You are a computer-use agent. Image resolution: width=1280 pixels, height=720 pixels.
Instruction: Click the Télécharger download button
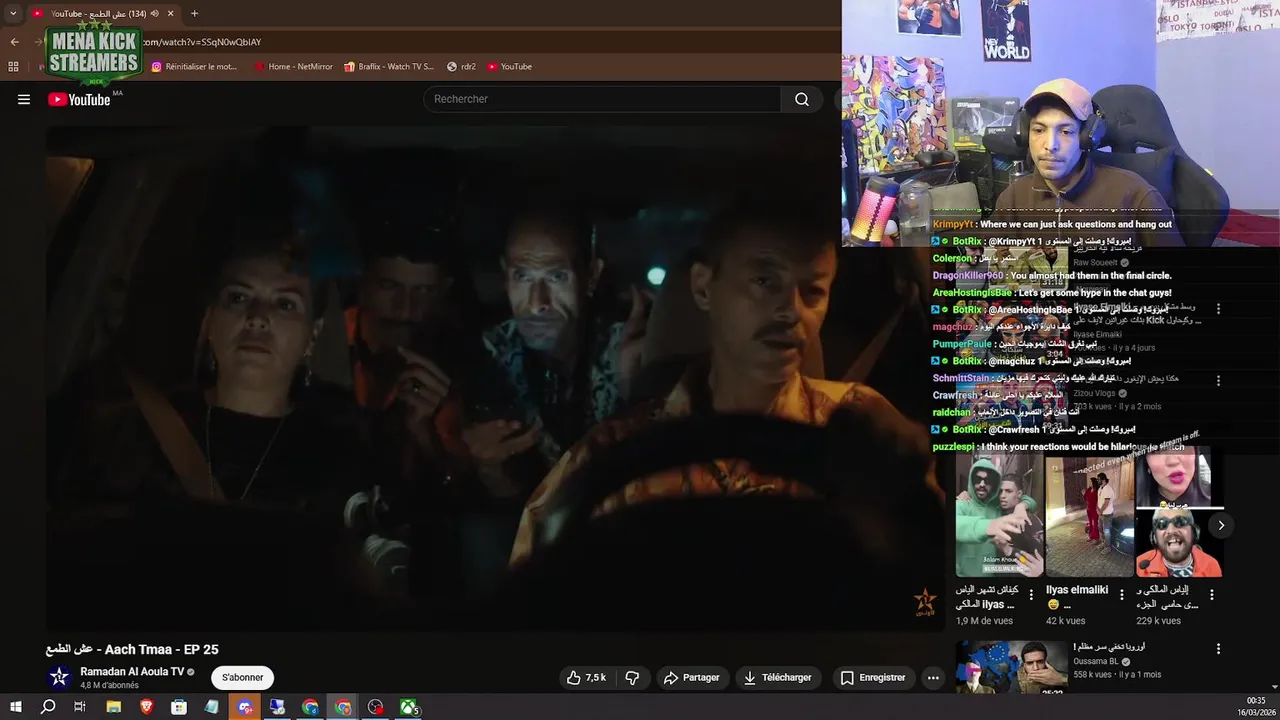777,677
